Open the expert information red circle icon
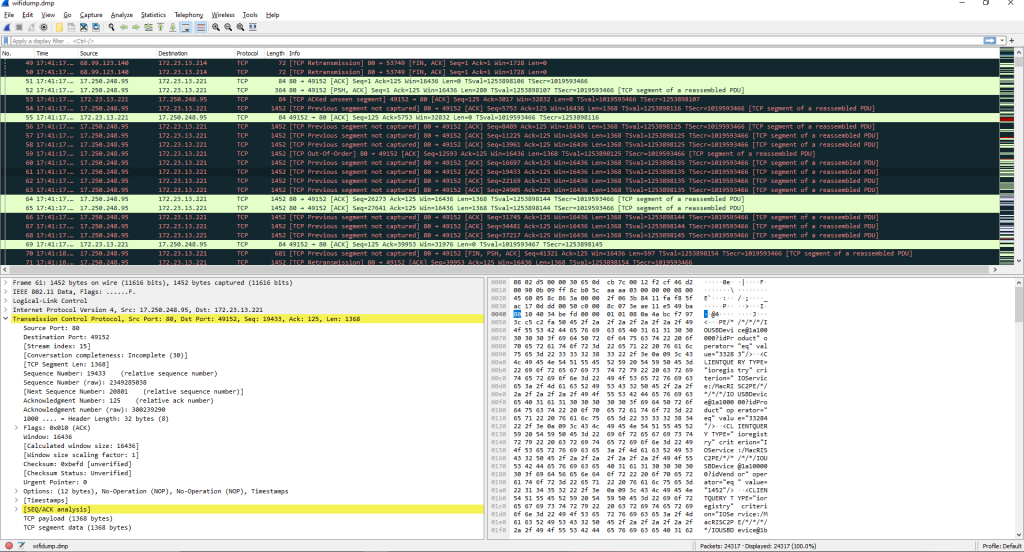1024x552 pixels. [7, 545]
